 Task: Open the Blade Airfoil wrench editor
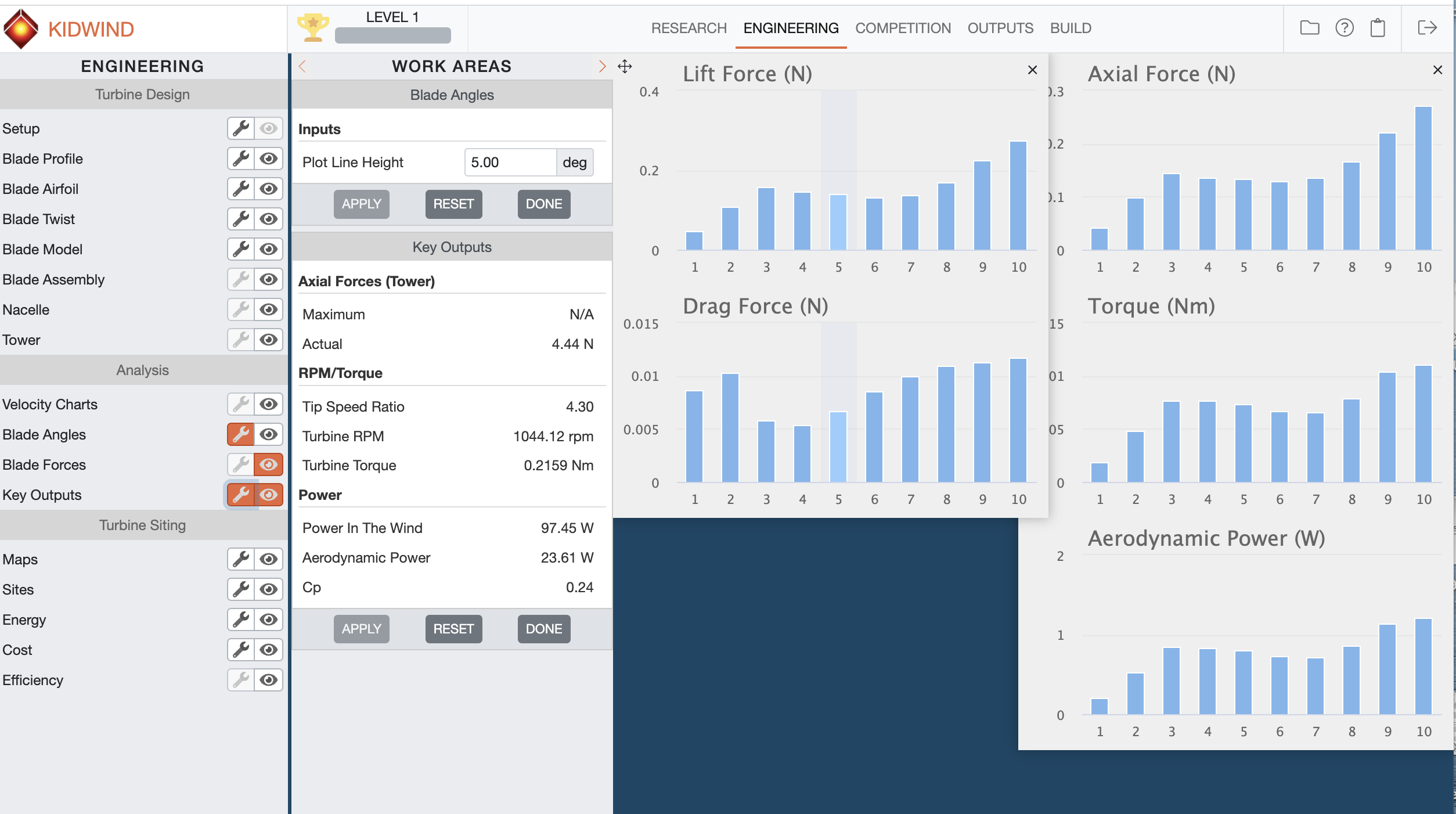241,189
